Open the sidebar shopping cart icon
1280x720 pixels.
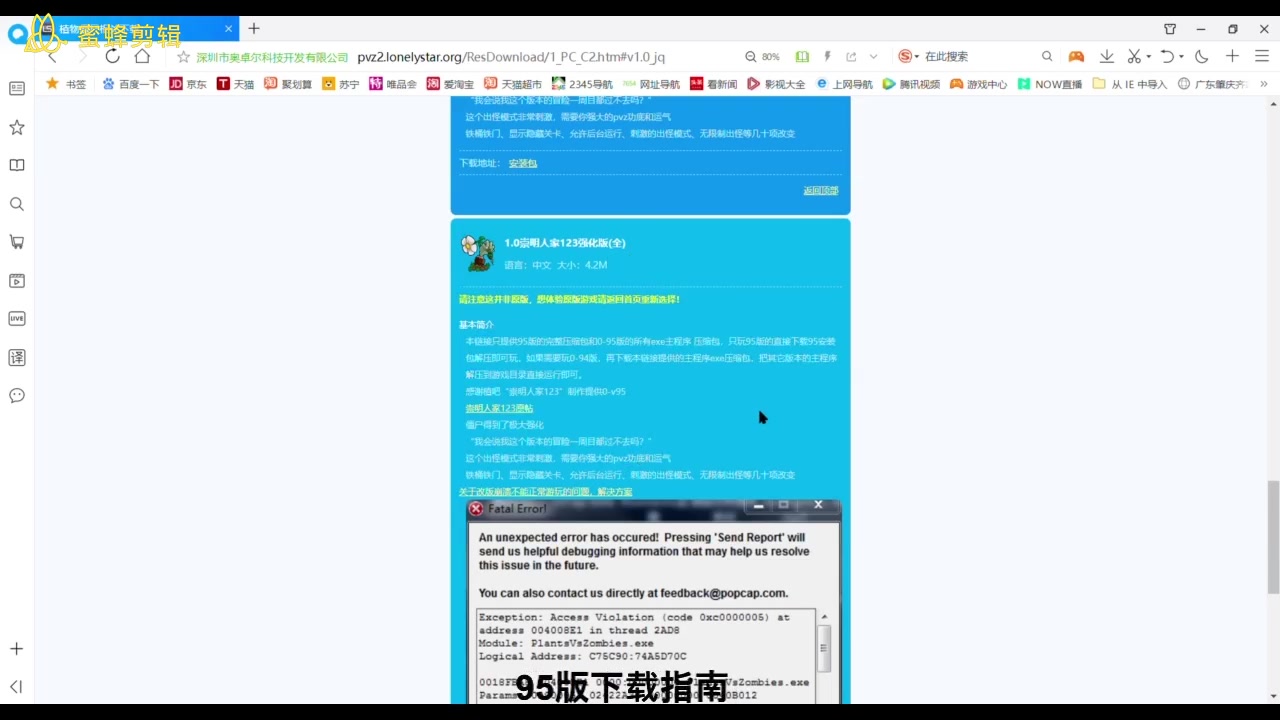coord(17,242)
